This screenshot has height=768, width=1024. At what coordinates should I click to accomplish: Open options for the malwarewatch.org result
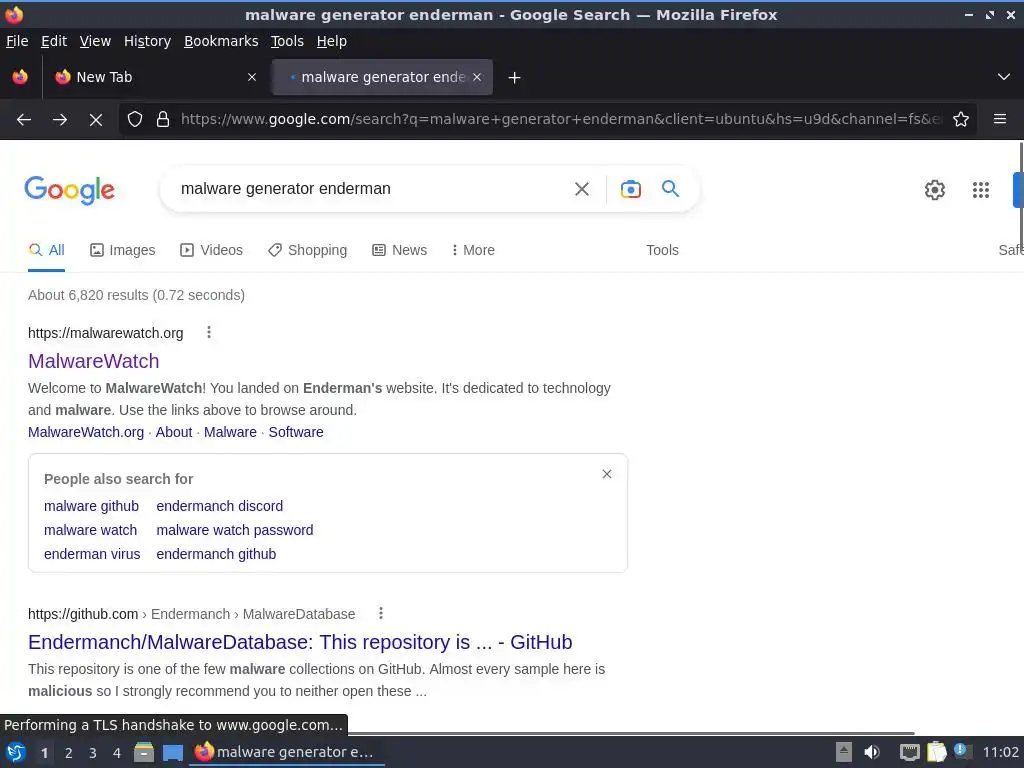coord(209,332)
